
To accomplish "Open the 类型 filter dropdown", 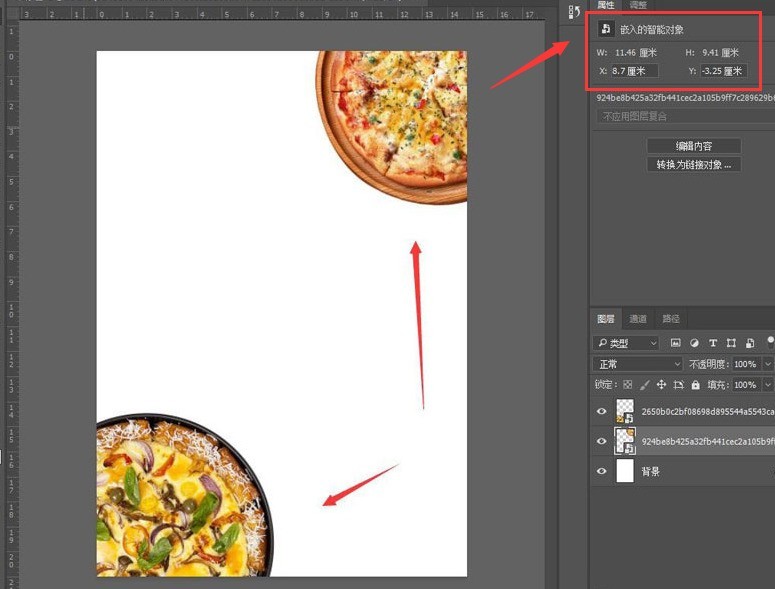I will 626,343.
